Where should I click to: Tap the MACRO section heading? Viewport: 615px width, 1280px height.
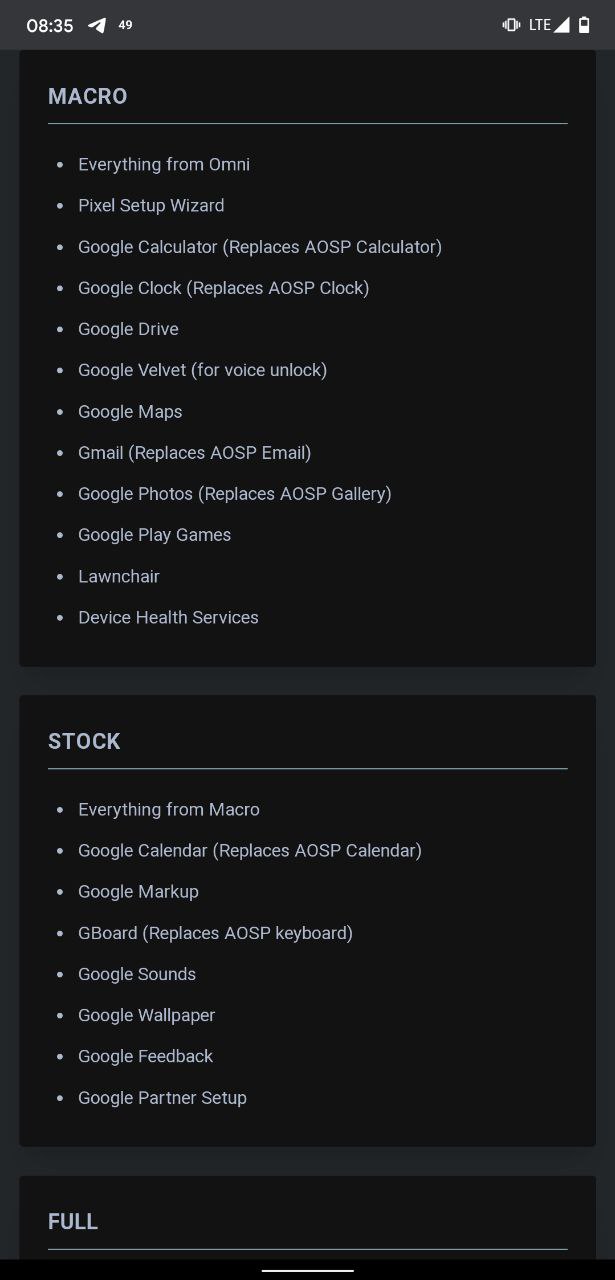point(88,97)
